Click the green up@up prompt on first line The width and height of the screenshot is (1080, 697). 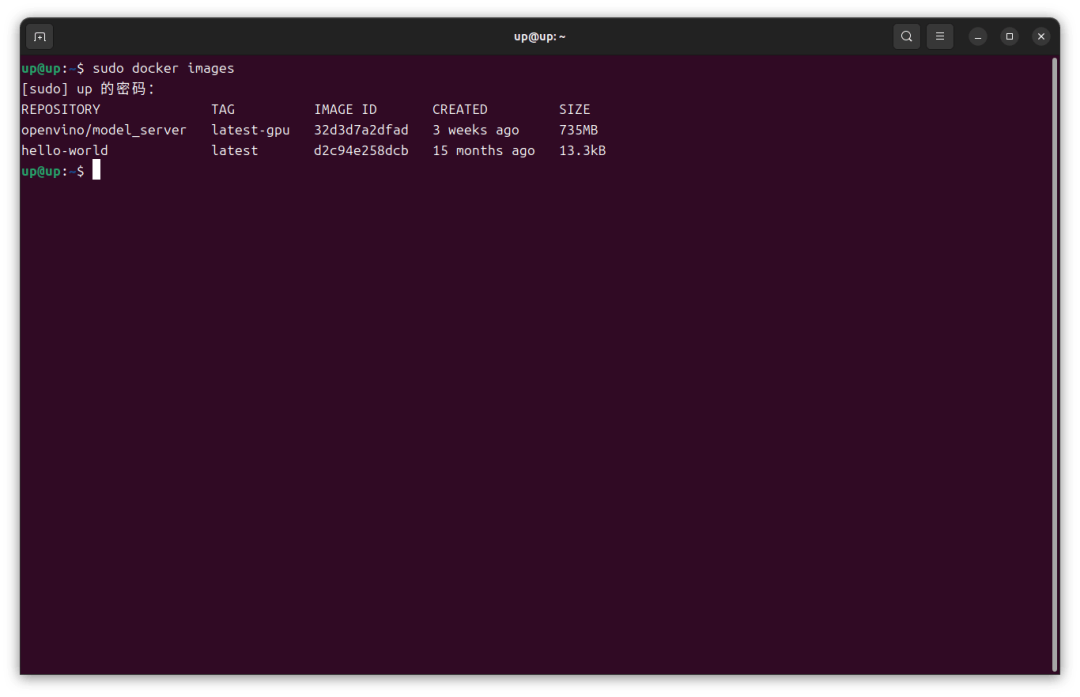(41, 68)
